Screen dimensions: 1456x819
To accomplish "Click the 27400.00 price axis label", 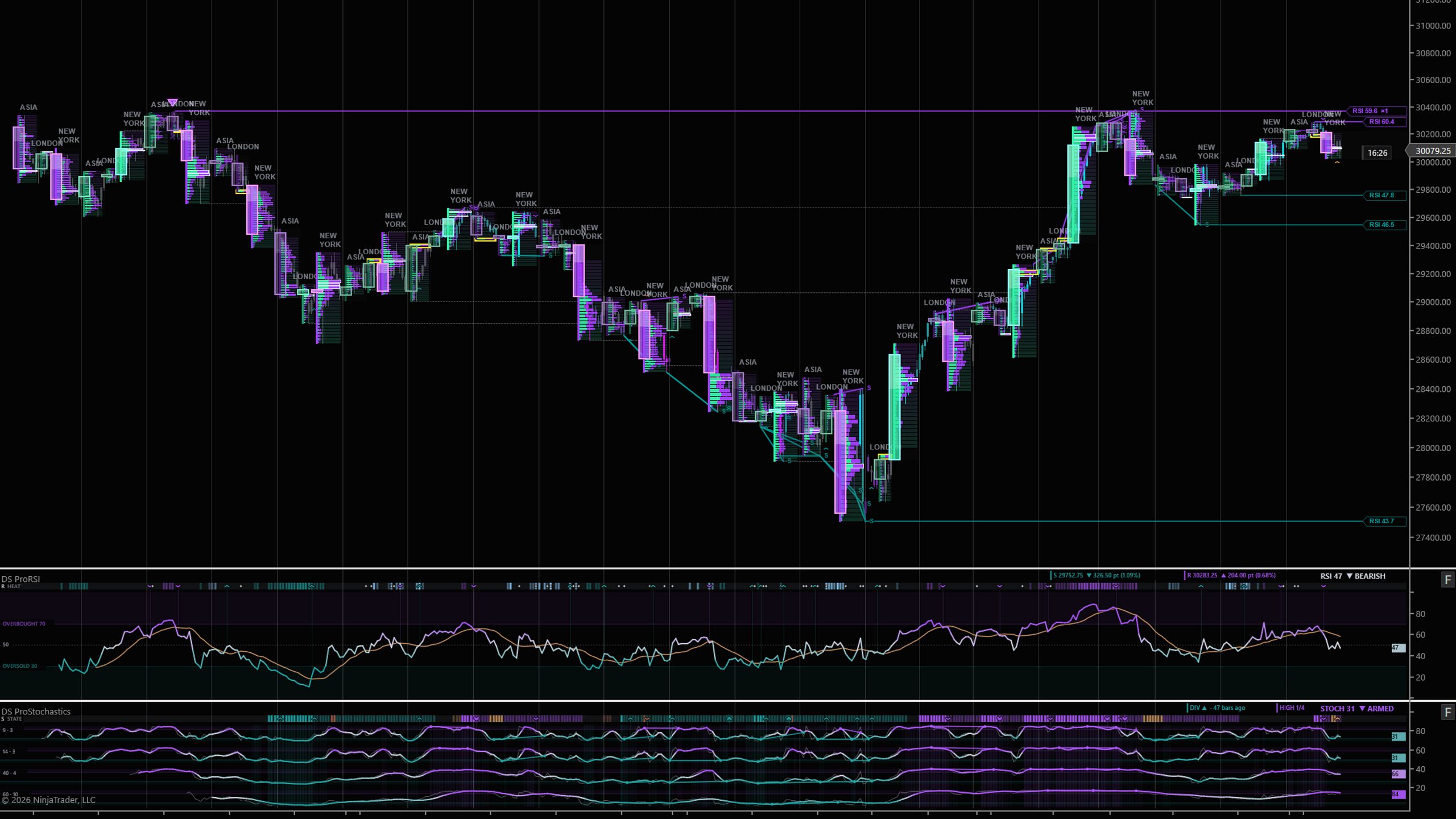I will tap(1433, 537).
